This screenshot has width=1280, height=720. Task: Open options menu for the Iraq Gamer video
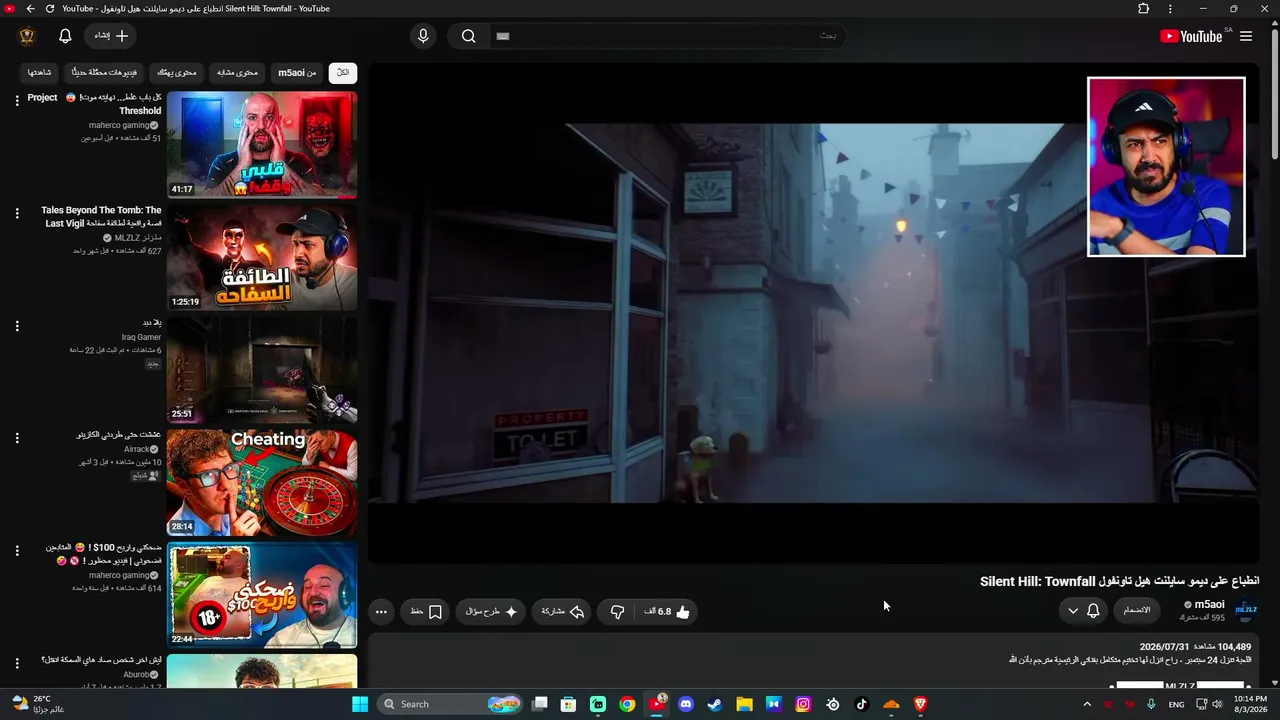17,326
